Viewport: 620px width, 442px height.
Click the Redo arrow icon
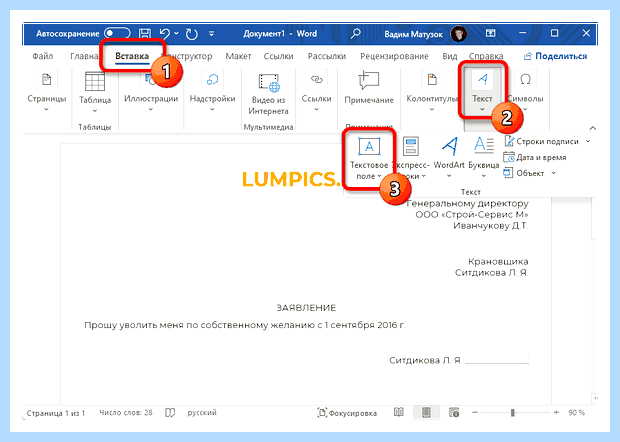tap(192, 34)
